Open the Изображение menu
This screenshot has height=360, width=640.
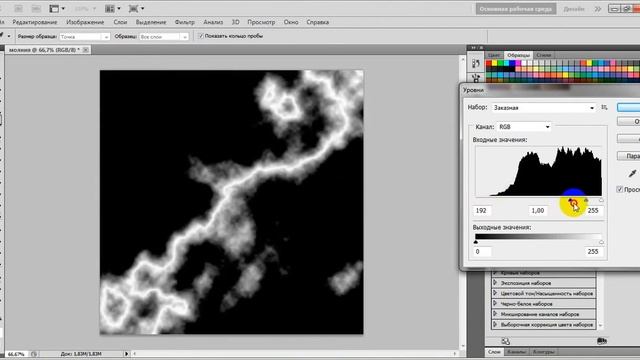85,22
